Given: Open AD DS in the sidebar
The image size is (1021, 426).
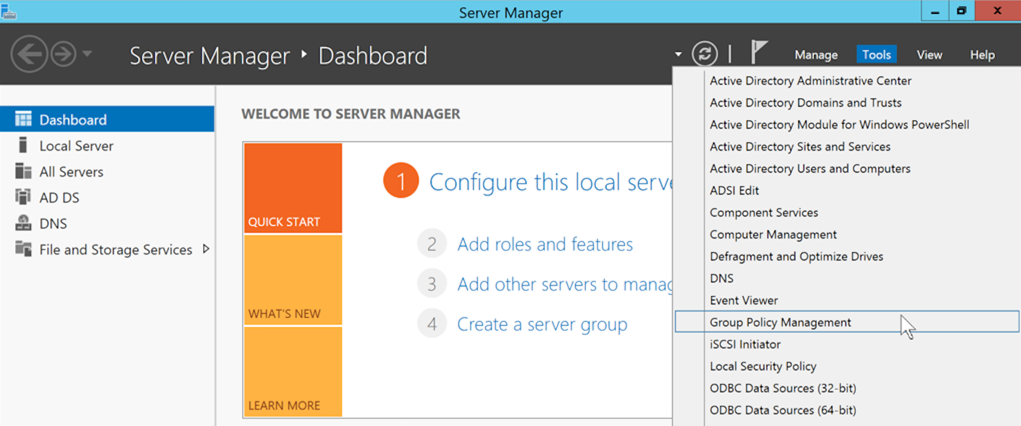Looking at the screenshot, I should click(59, 198).
